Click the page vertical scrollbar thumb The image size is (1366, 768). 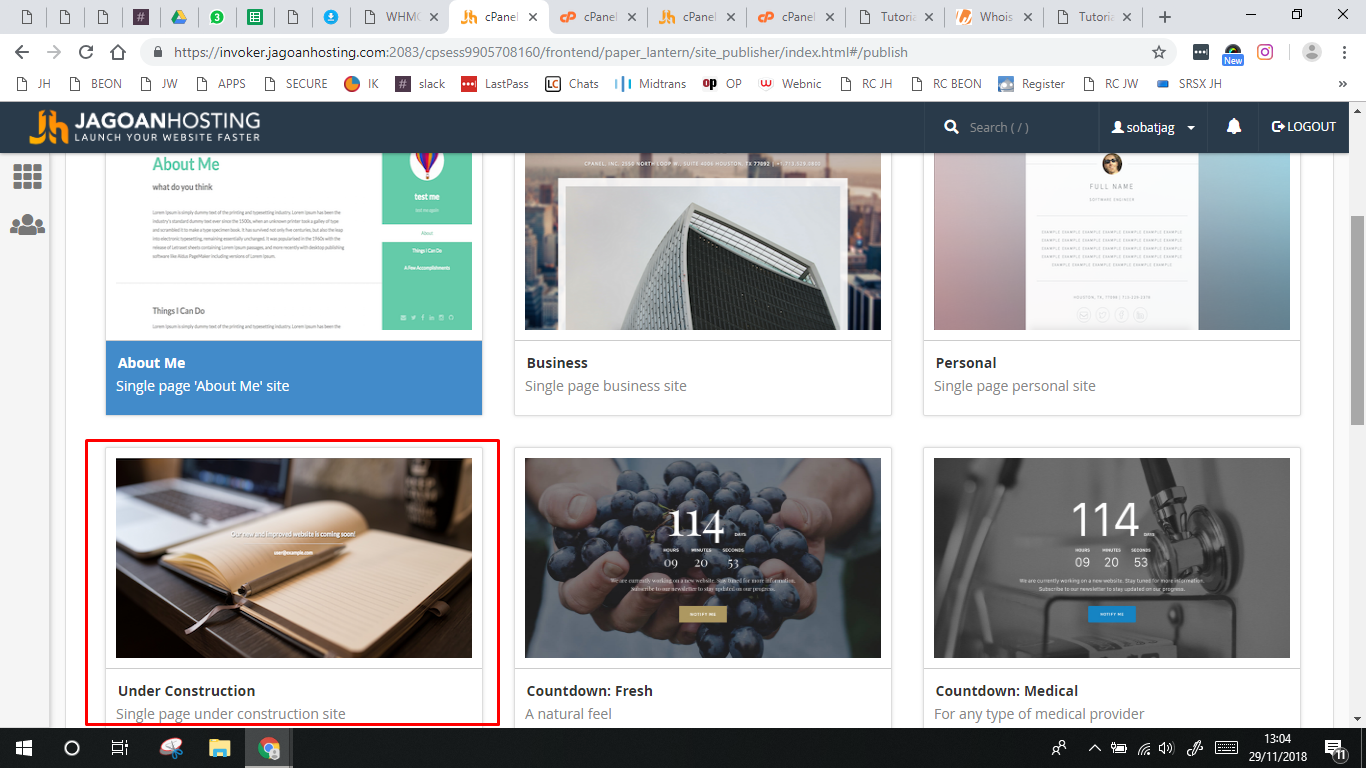tap(1358, 320)
